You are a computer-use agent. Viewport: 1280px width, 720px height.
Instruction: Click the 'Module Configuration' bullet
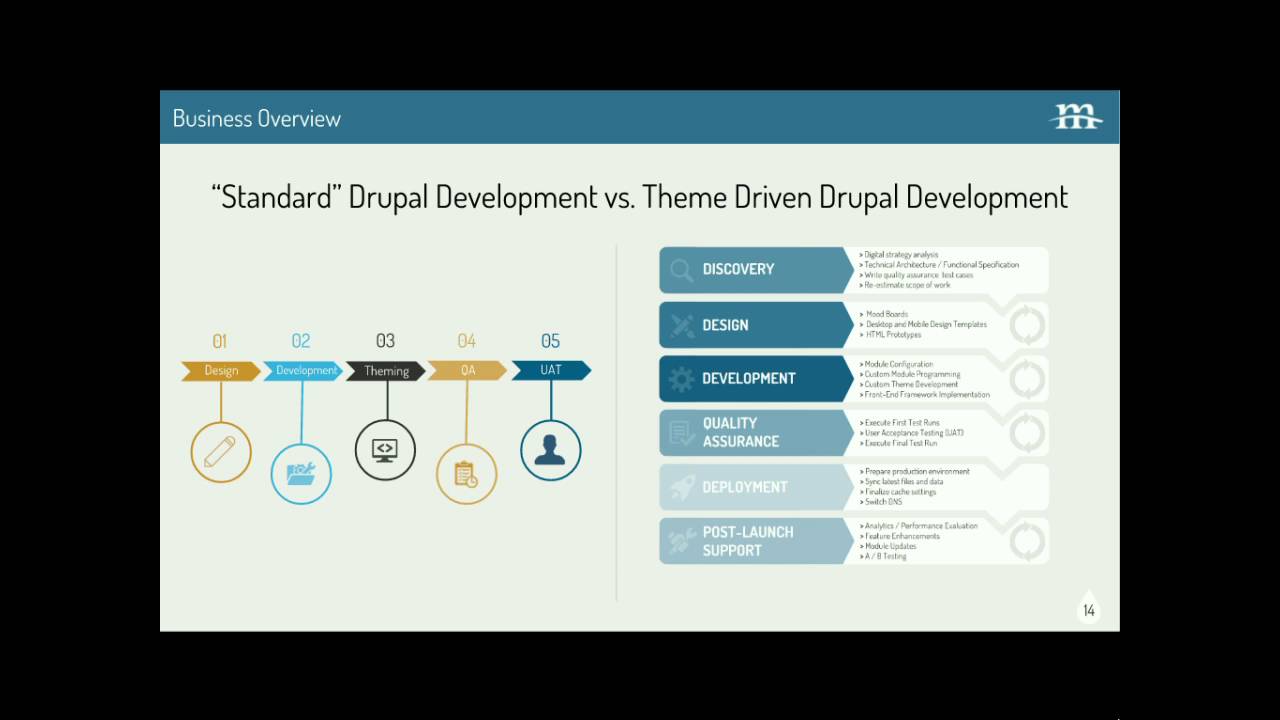click(897, 364)
